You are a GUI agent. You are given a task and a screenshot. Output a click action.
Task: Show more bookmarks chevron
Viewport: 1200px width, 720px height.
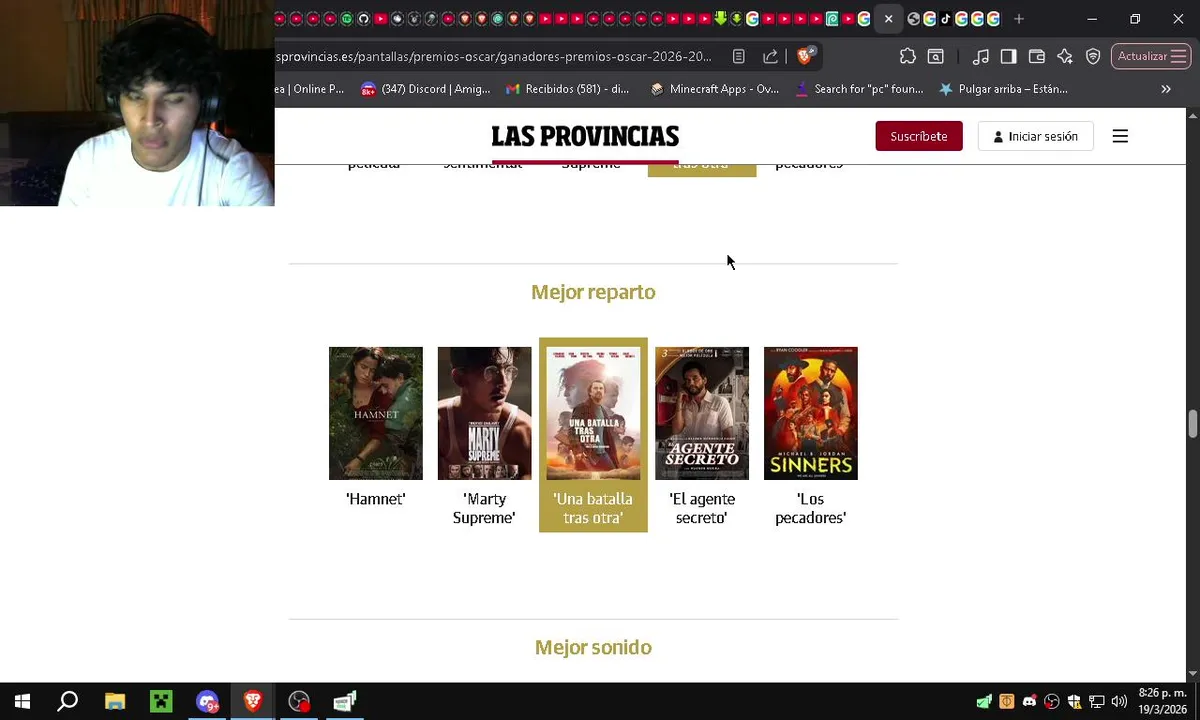click(1165, 89)
